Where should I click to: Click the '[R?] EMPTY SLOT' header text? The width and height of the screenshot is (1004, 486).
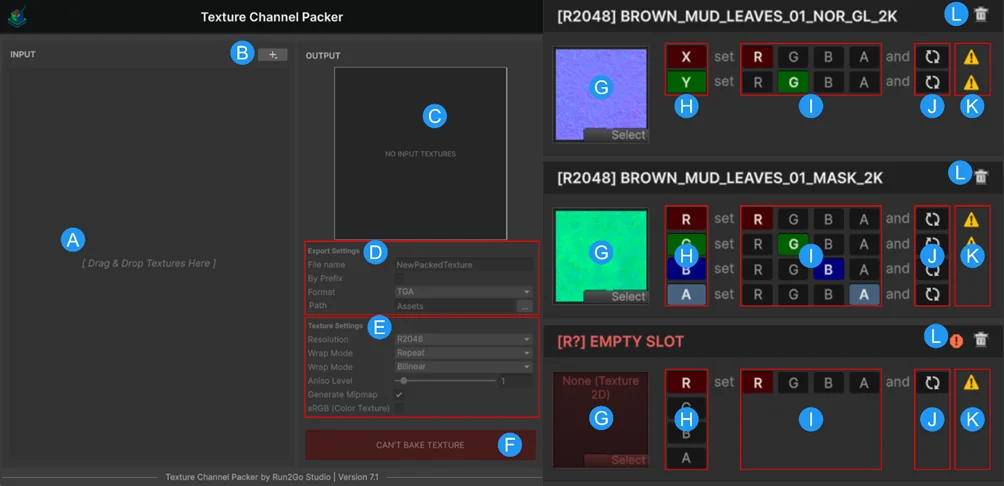(x=620, y=341)
